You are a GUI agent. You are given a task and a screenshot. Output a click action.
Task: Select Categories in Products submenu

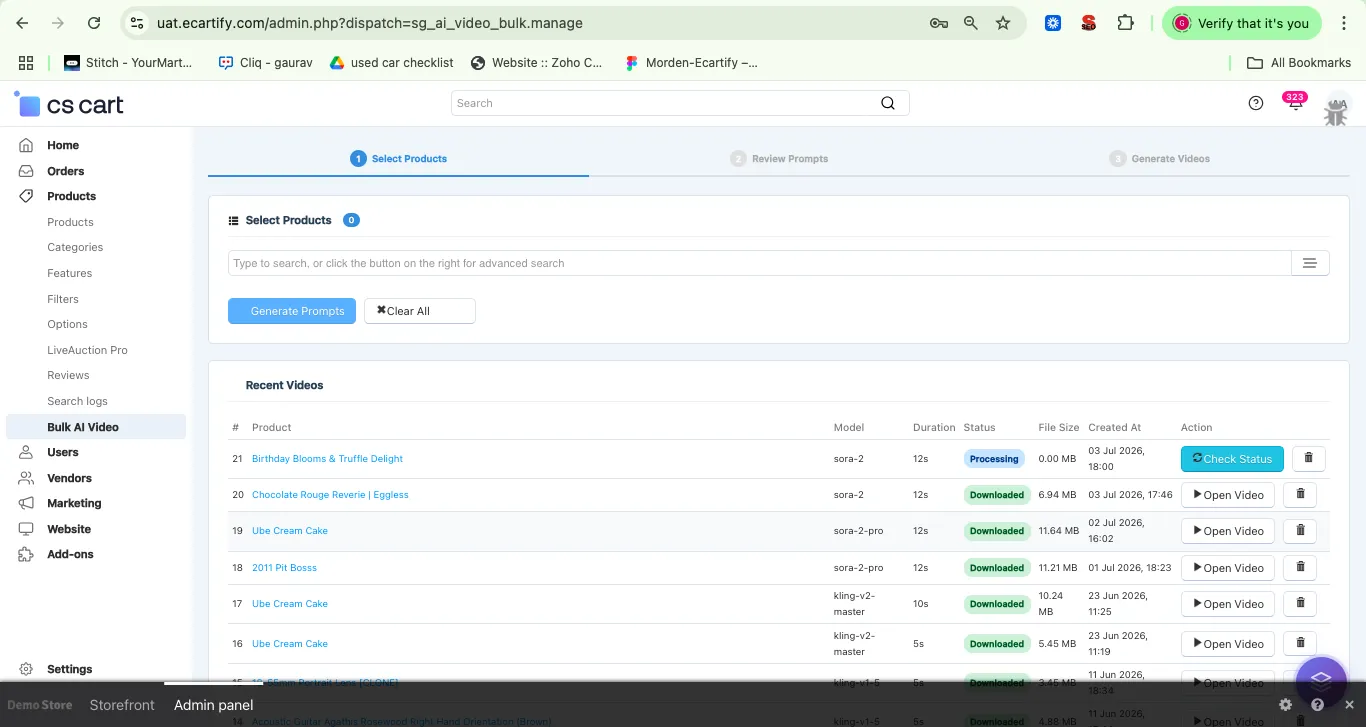coord(75,247)
